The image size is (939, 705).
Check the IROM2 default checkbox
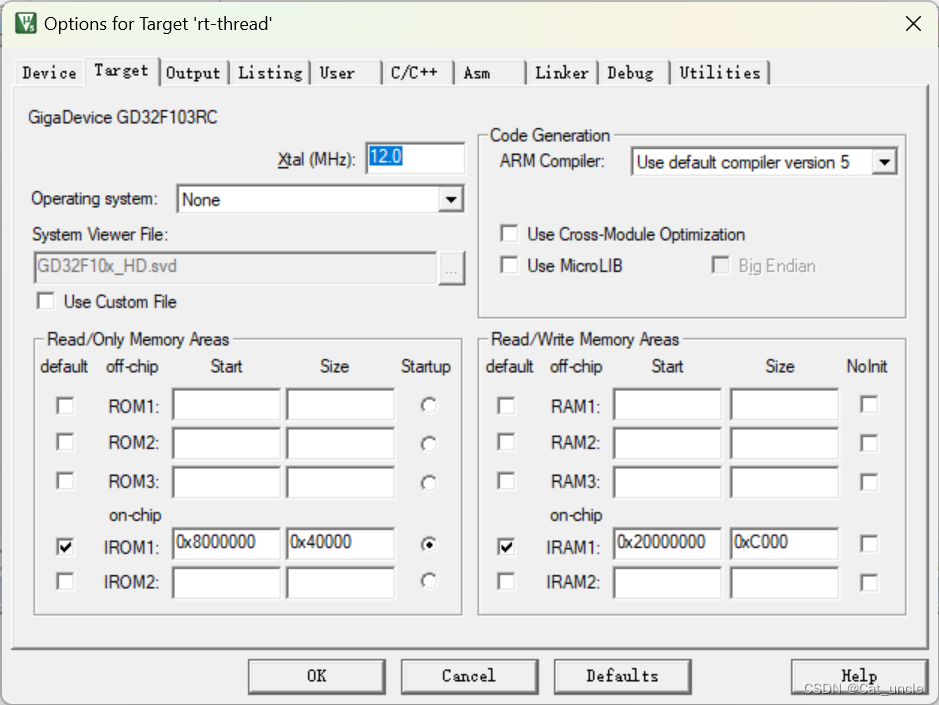[x=65, y=581]
